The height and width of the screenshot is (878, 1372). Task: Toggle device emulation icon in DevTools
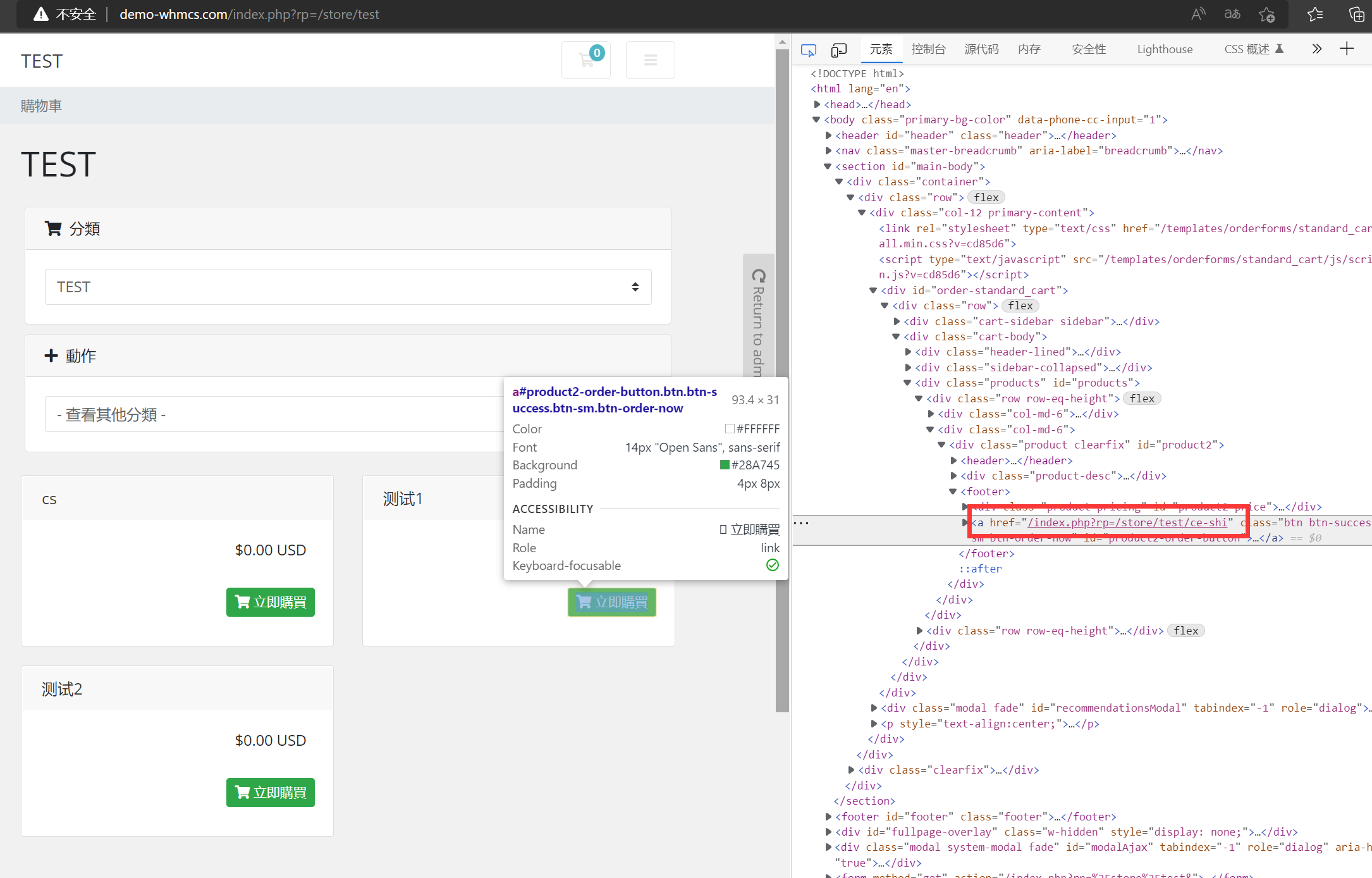click(838, 50)
